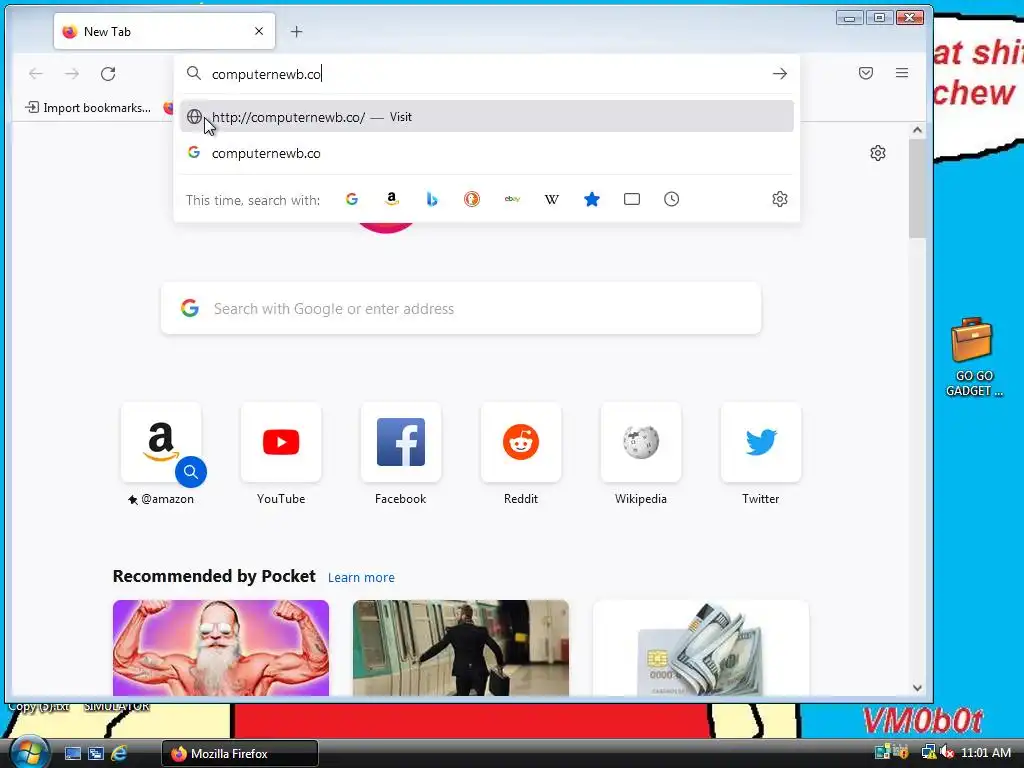Open search settings gear in dropdown

pyautogui.click(x=780, y=199)
